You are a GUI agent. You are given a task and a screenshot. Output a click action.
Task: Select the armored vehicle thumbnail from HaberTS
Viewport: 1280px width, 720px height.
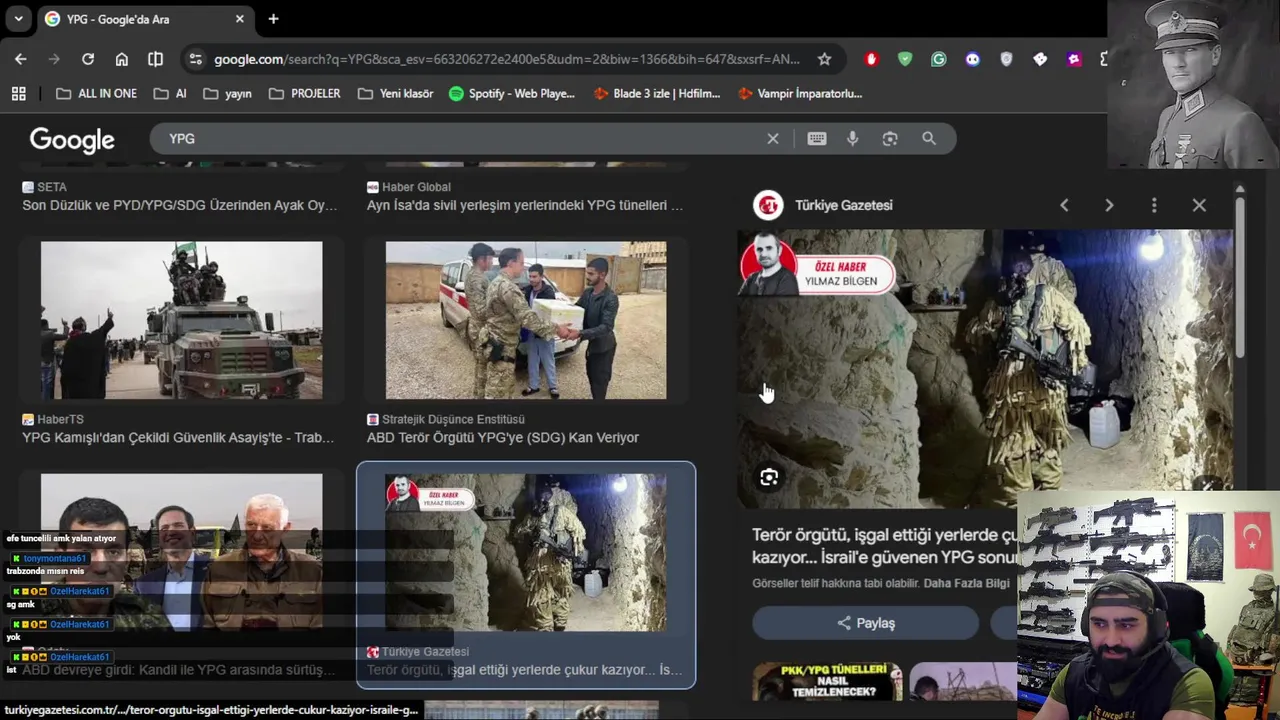tap(182, 320)
